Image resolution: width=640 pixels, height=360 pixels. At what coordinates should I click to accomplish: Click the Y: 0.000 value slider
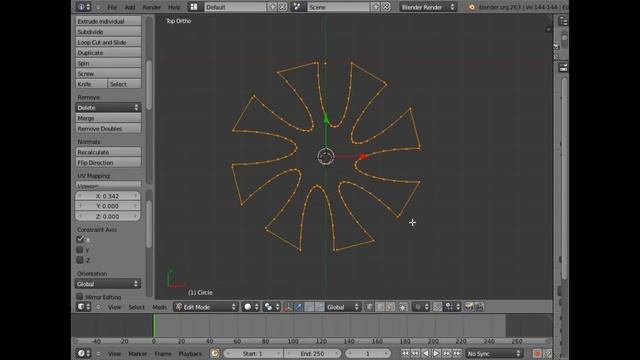point(108,206)
